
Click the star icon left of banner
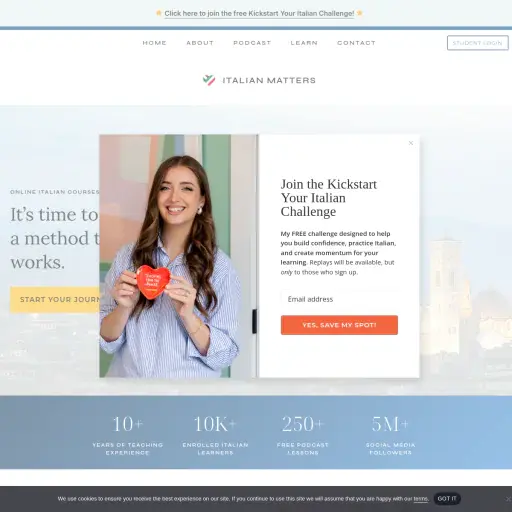click(x=159, y=13)
